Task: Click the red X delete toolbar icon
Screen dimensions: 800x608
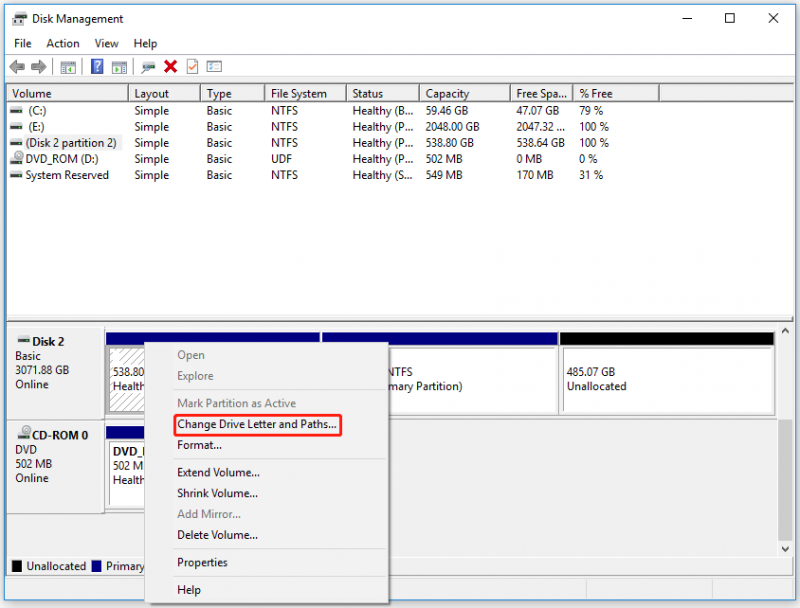Action: (x=170, y=66)
